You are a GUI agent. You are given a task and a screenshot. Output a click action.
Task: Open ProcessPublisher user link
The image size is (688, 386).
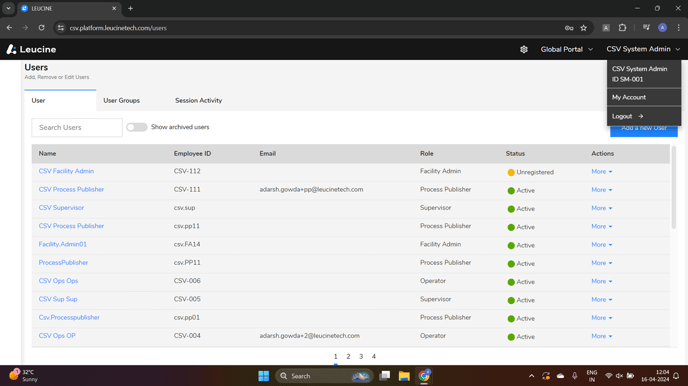(63, 262)
